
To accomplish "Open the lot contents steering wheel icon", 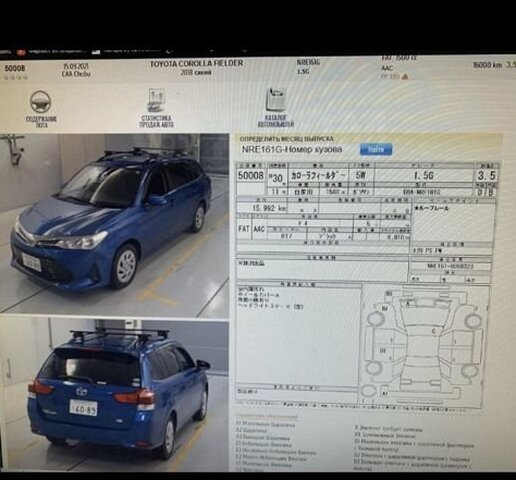I will pos(40,101).
